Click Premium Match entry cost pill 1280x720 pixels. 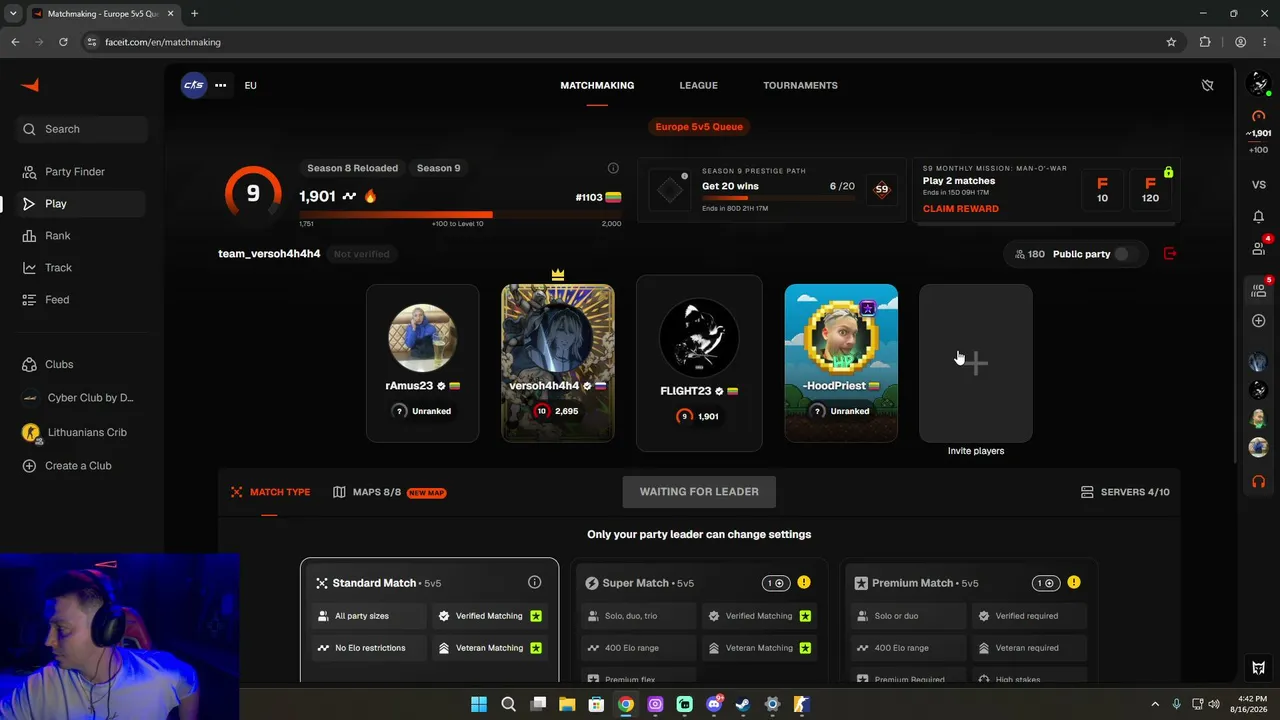pyautogui.click(x=1046, y=583)
